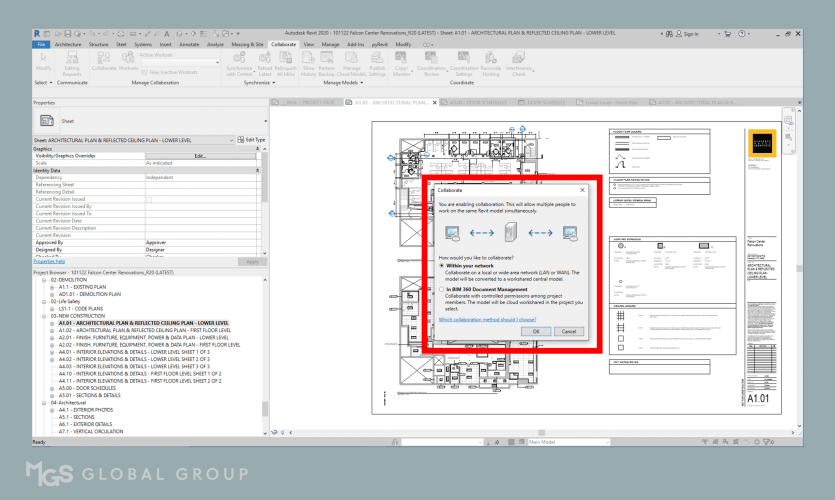Click Synchronize with Central icon
The width and height of the screenshot is (835, 500).
[x=238, y=62]
